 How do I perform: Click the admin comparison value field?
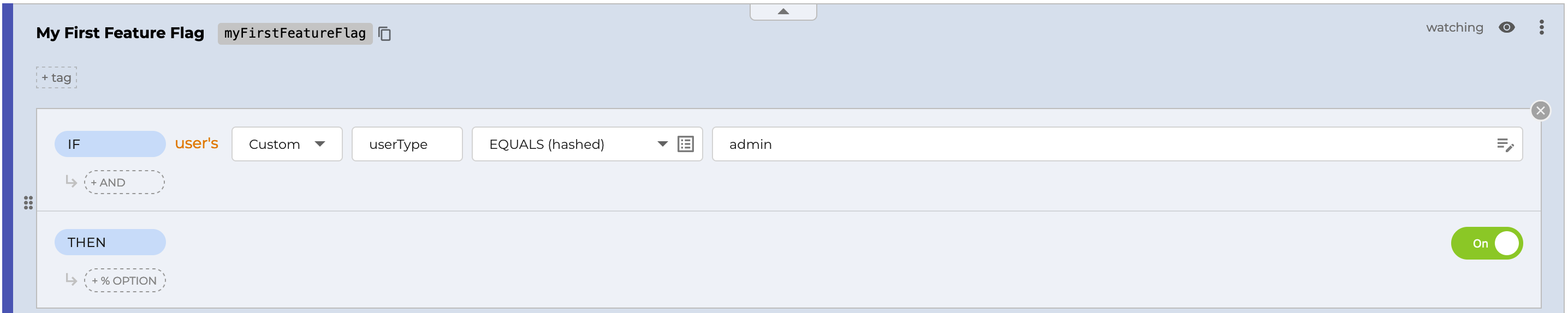[x=1096, y=144]
